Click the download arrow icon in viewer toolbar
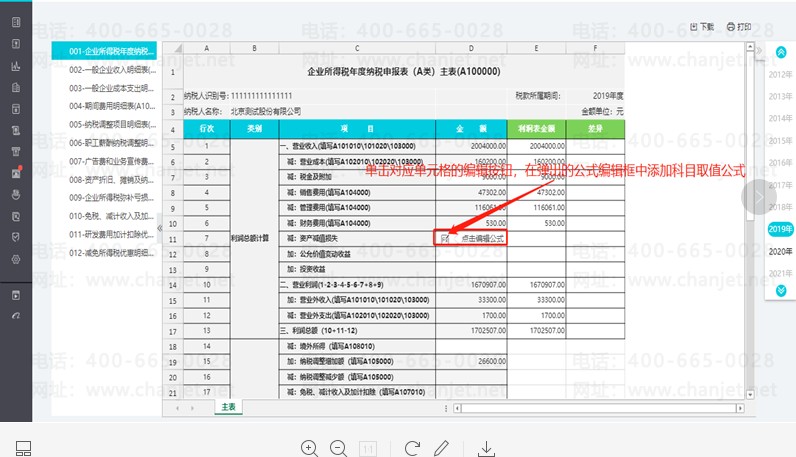This screenshot has height=457, width=796. [486, 448]
